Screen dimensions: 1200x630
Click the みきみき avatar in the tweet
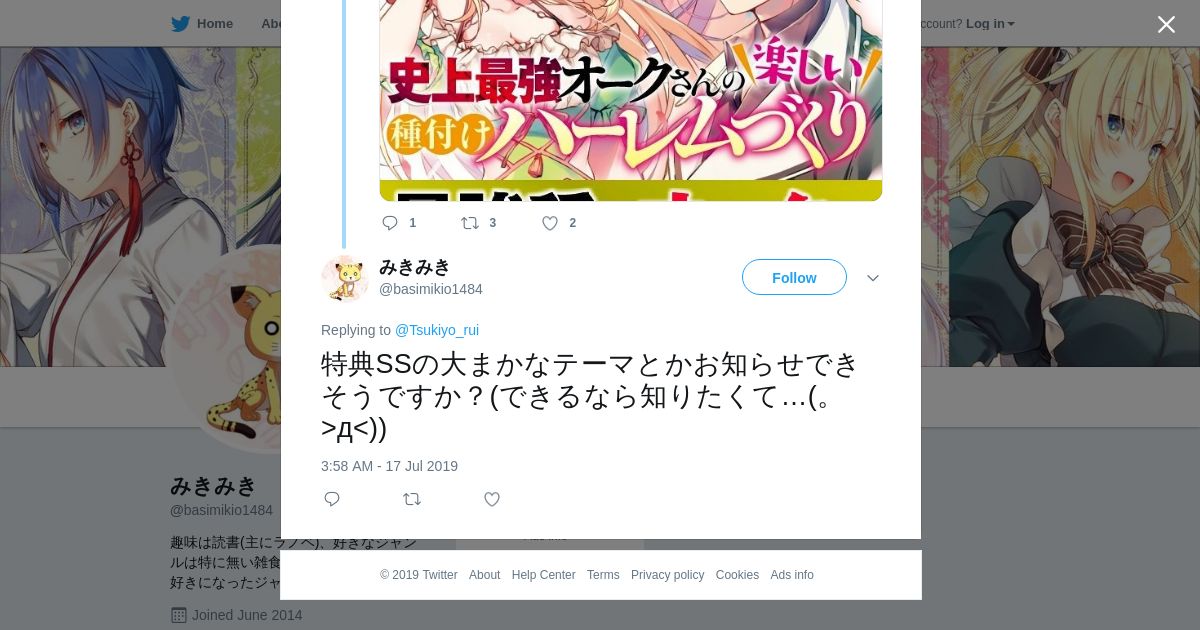345,278
